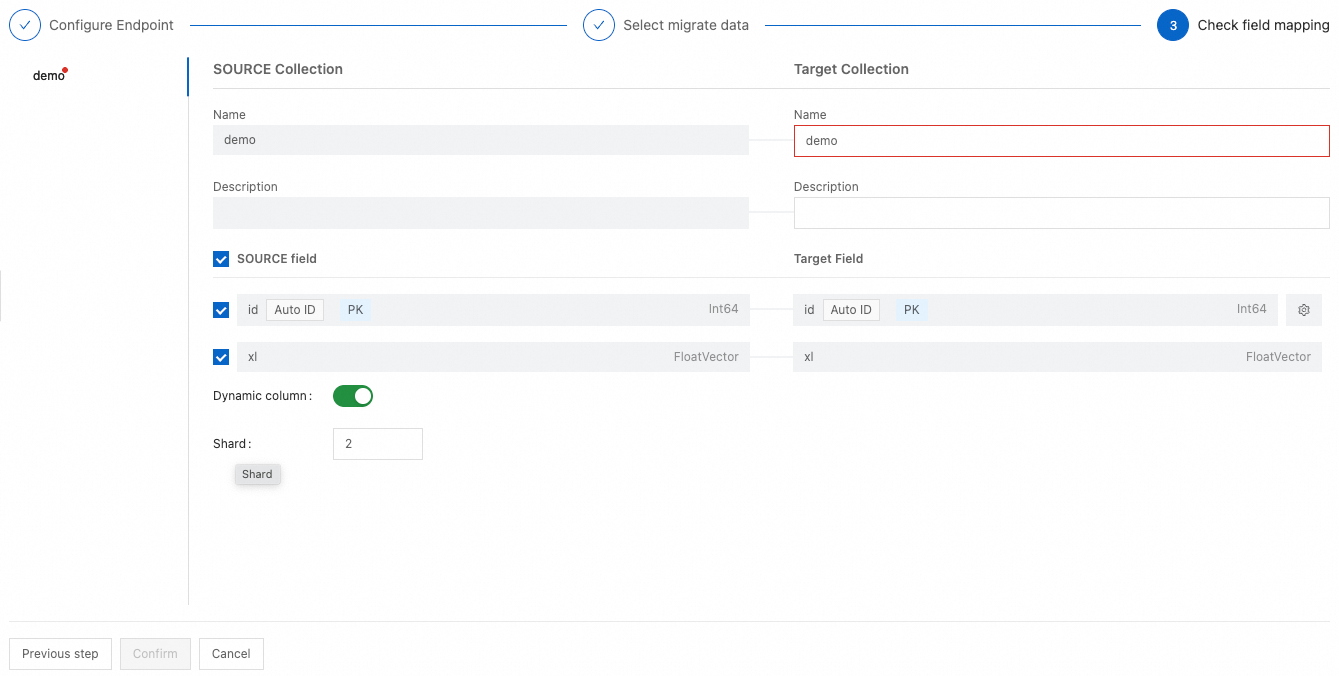Click the Previous step button
This screenshot has width=1339, height=676.
tap(60, 654)
